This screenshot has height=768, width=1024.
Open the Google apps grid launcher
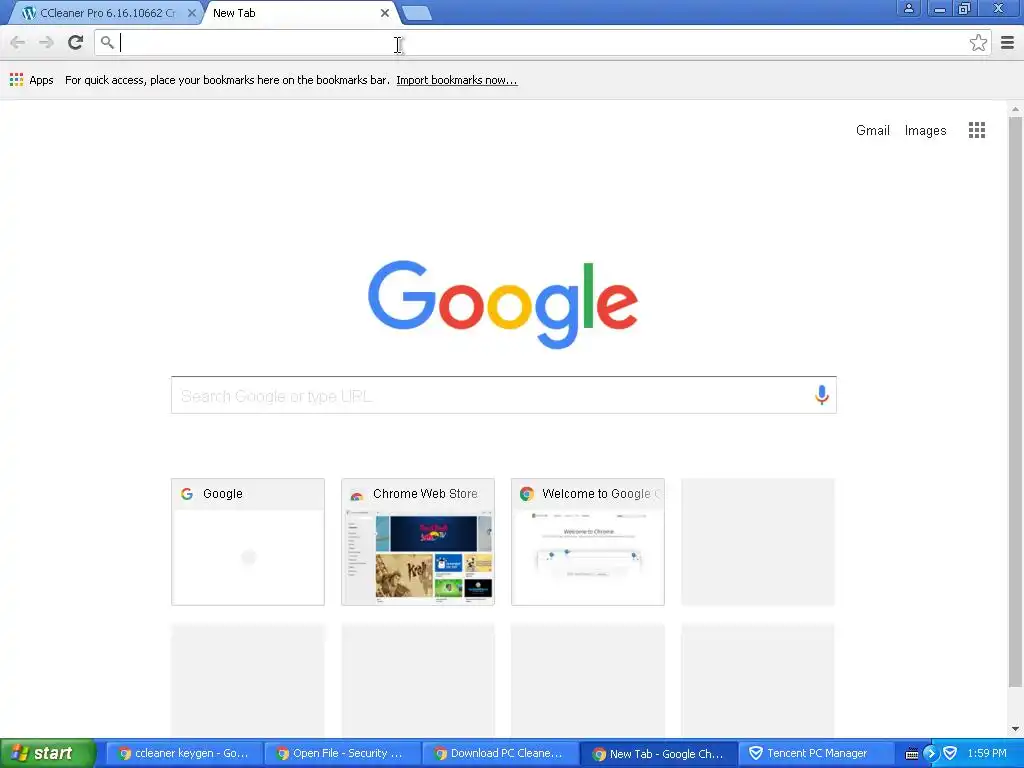point(977,130)
